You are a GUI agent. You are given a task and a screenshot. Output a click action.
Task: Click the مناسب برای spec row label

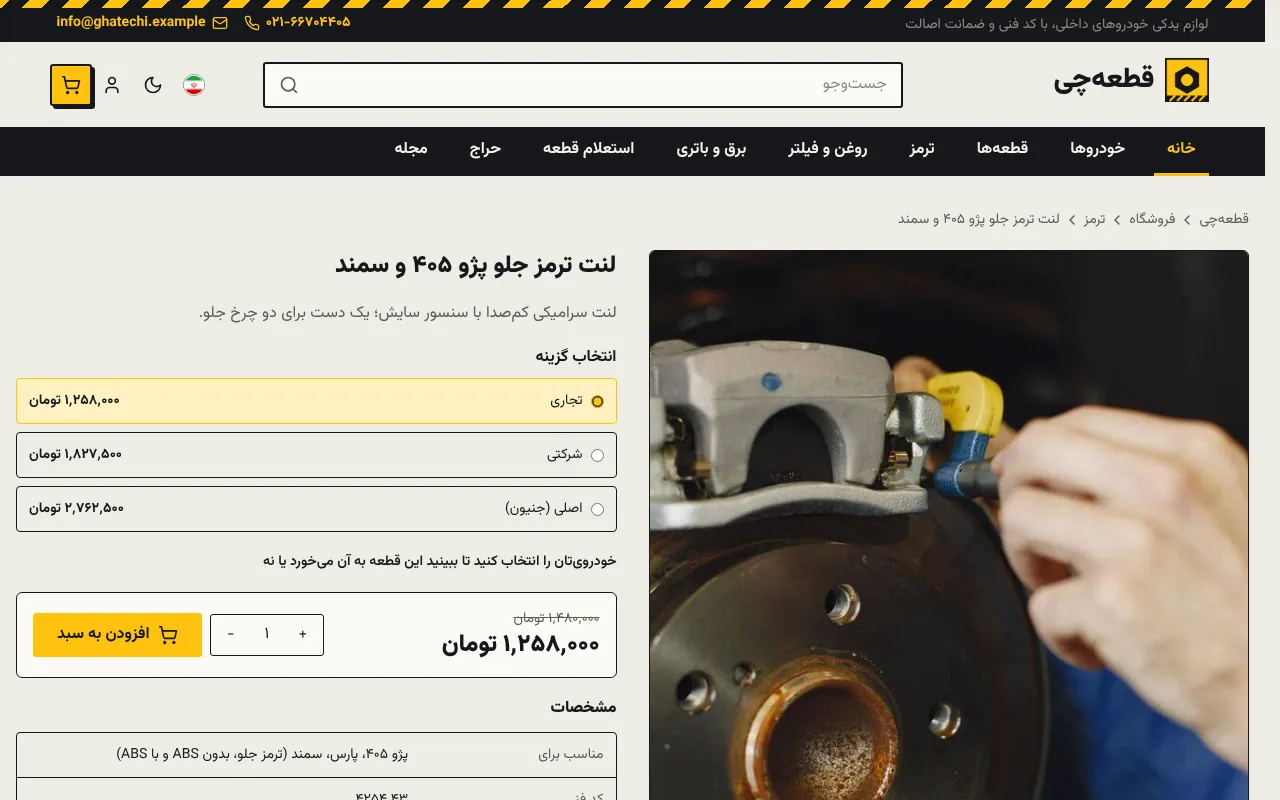pos(571,755)
